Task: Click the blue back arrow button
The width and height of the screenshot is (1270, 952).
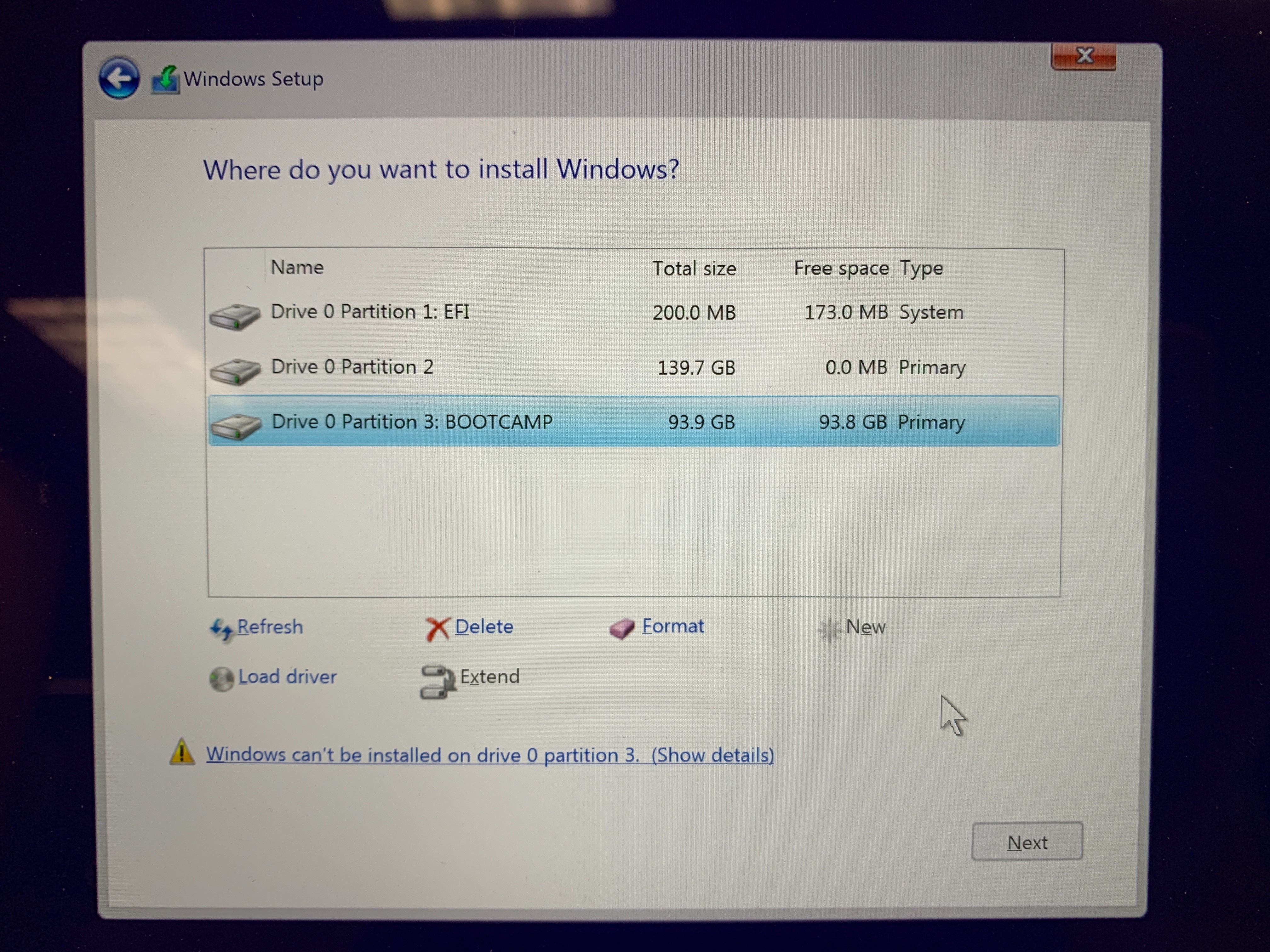Action: click(x=119, y=78)
